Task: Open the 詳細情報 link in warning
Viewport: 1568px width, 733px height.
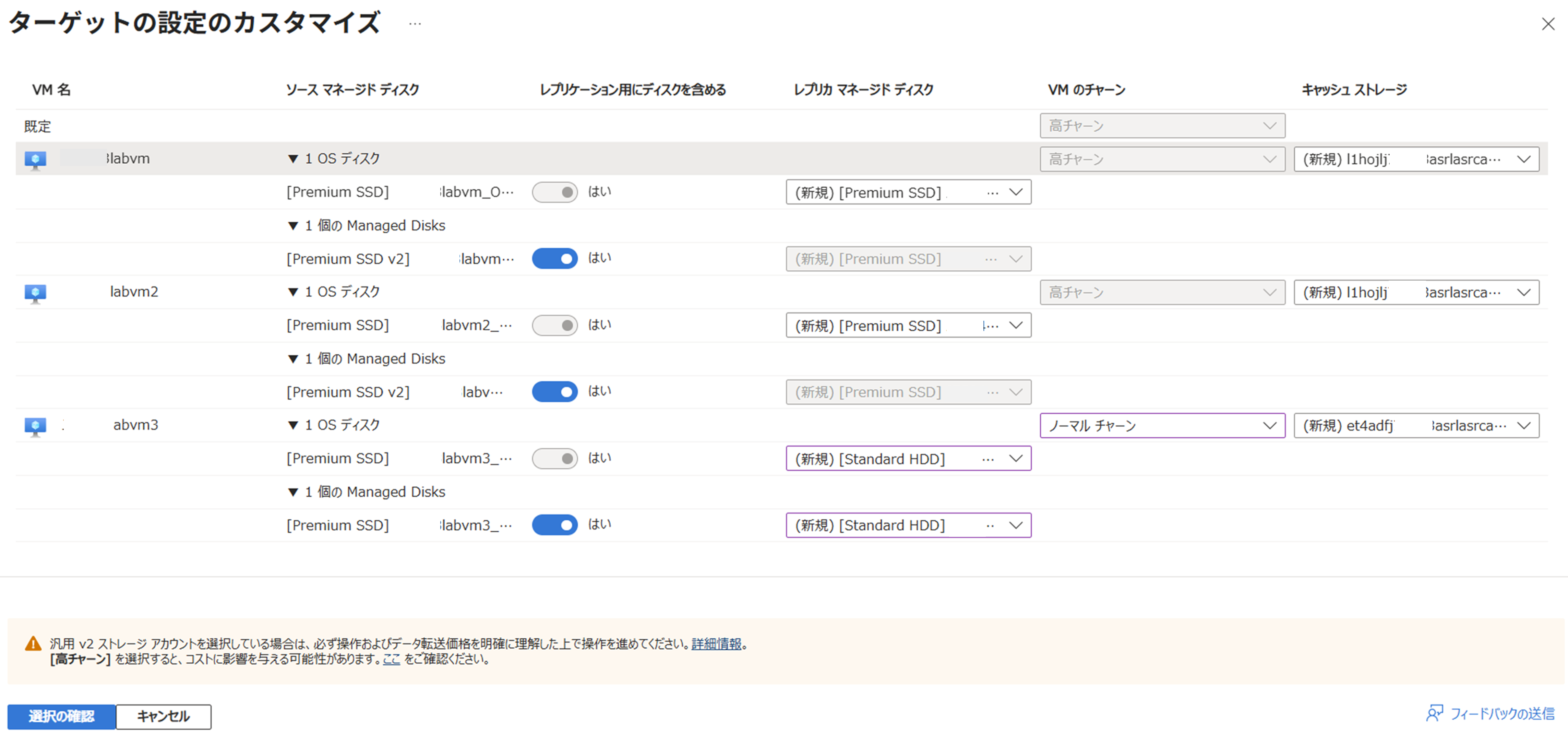Action: pyautogui.click(x=716, y=643)
